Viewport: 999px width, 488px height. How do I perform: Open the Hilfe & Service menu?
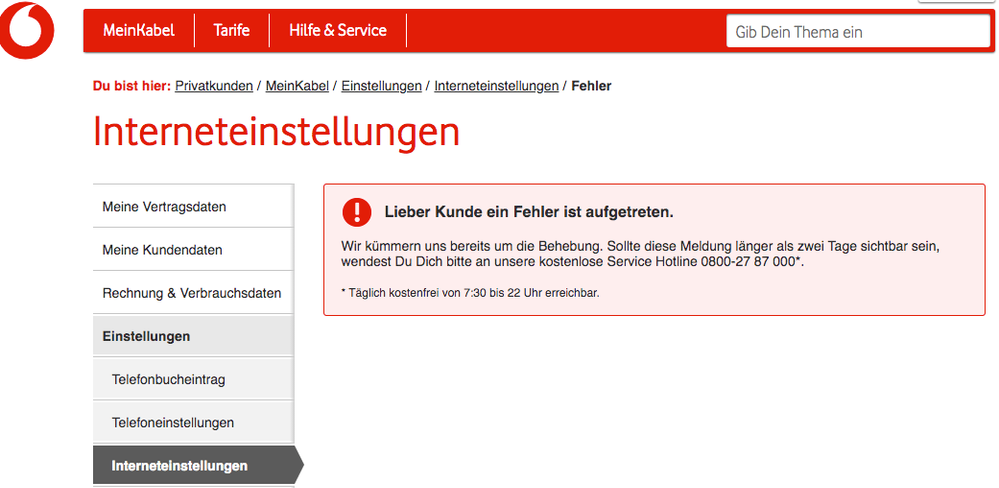(x=338, y=30)
